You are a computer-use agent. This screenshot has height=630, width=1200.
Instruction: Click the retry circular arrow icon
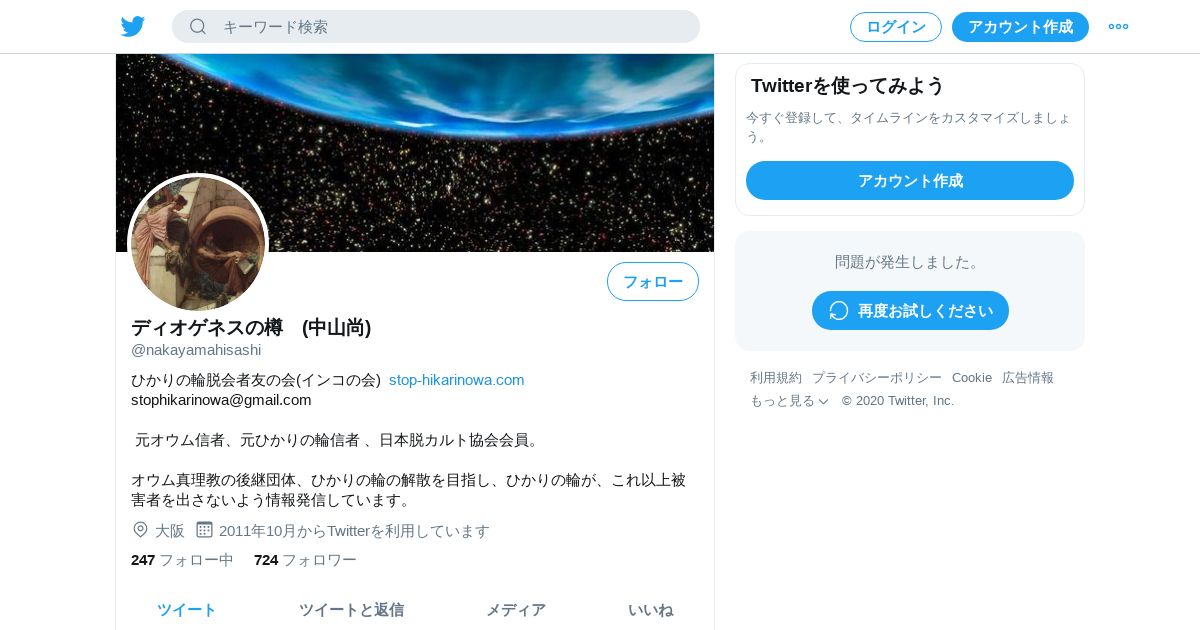(x=839, y=311)
